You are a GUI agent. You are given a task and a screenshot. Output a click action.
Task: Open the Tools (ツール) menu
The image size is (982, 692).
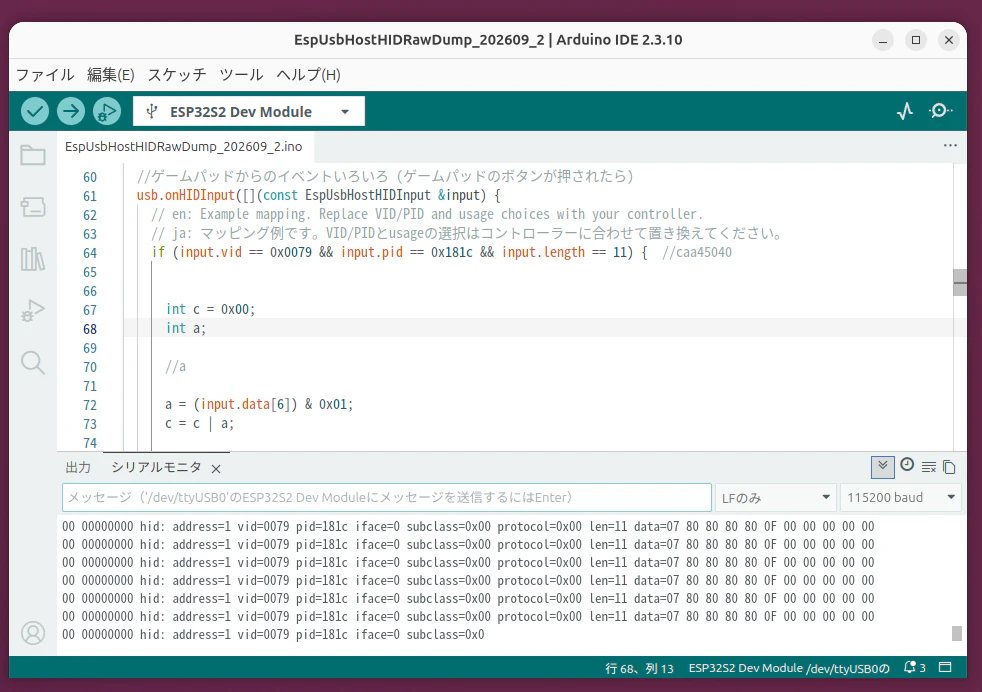click(241, 75)
